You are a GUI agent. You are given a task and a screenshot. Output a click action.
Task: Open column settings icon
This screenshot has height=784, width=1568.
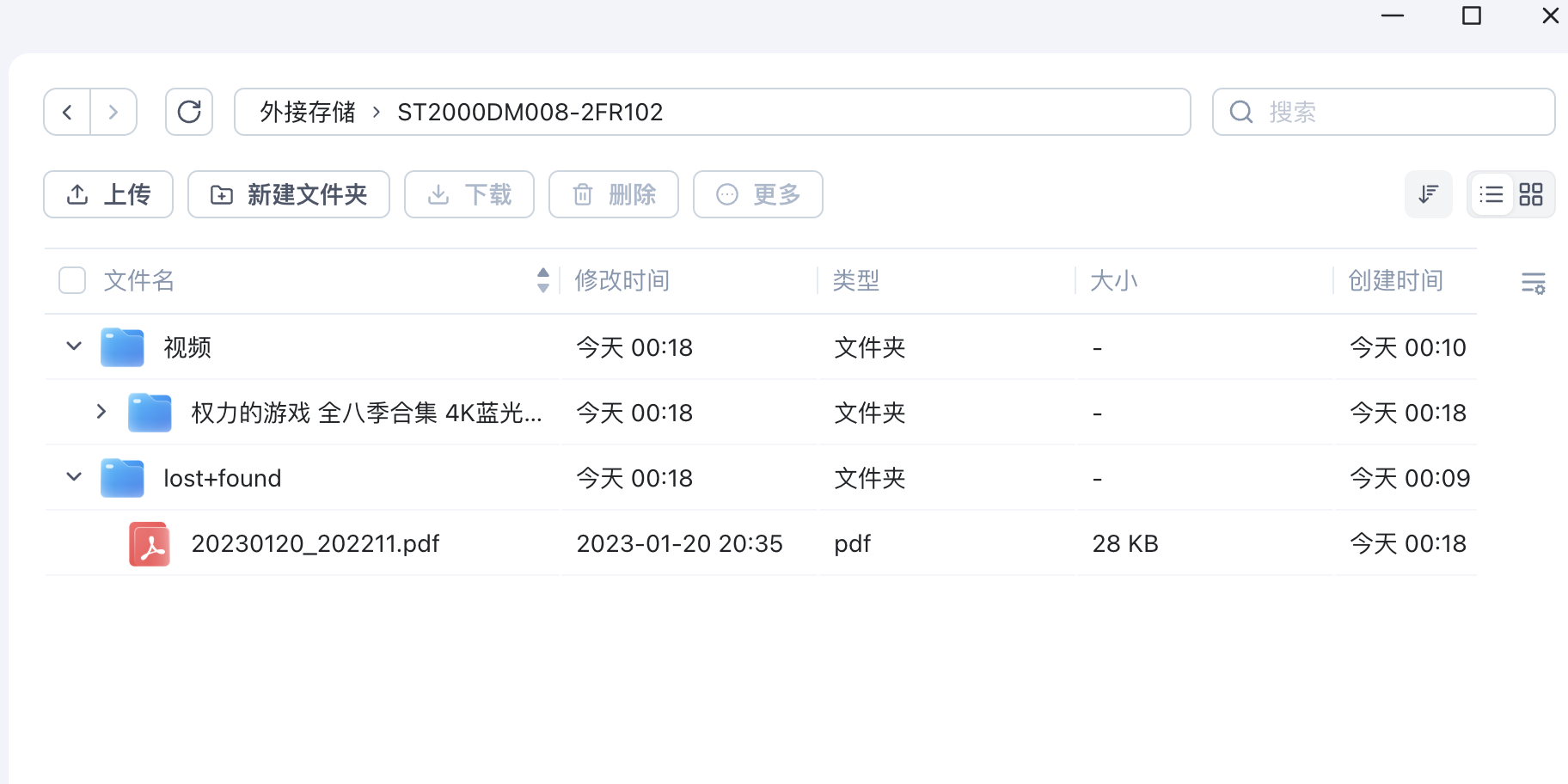(1533, 282)
